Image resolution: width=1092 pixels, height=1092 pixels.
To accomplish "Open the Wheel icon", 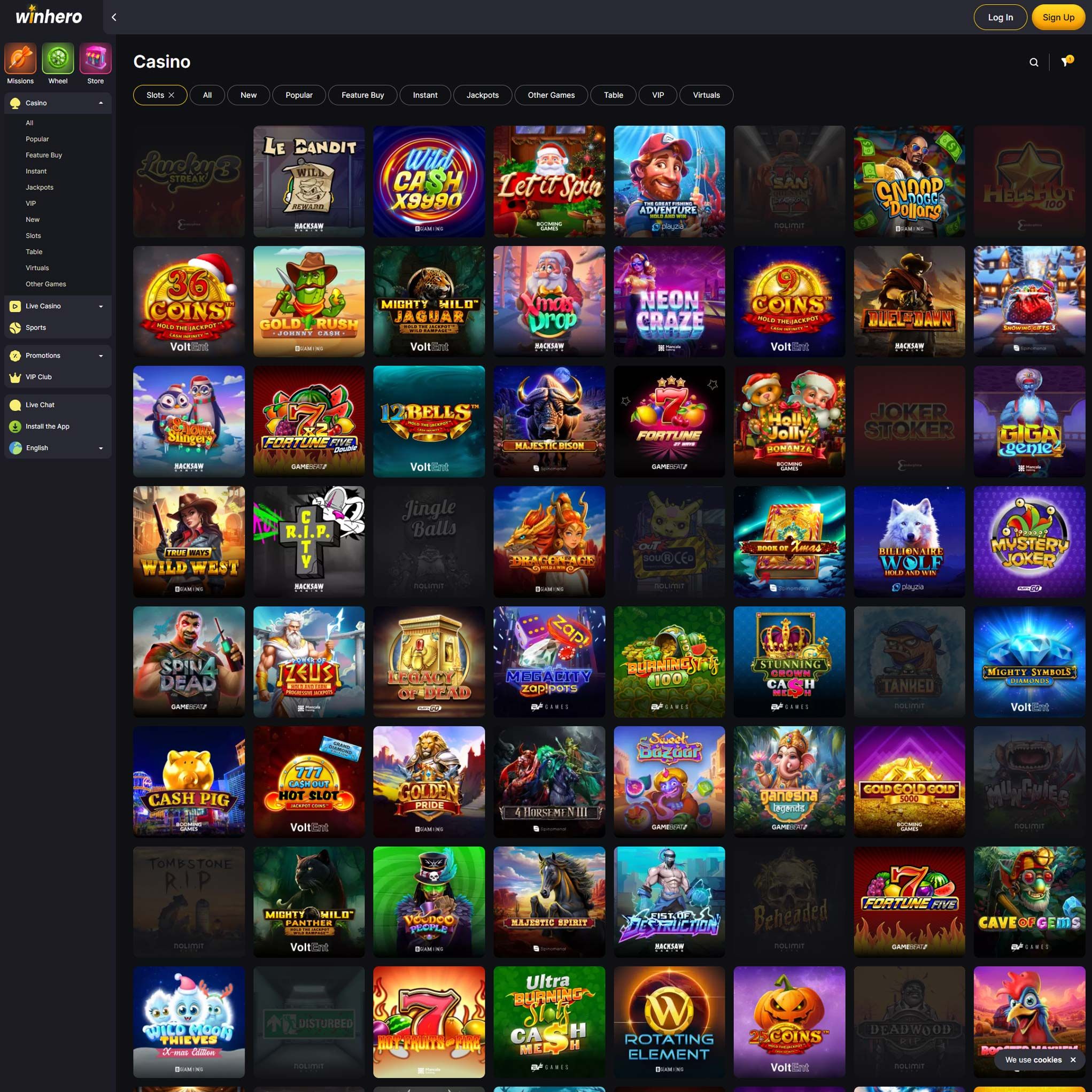I will 58,58.
